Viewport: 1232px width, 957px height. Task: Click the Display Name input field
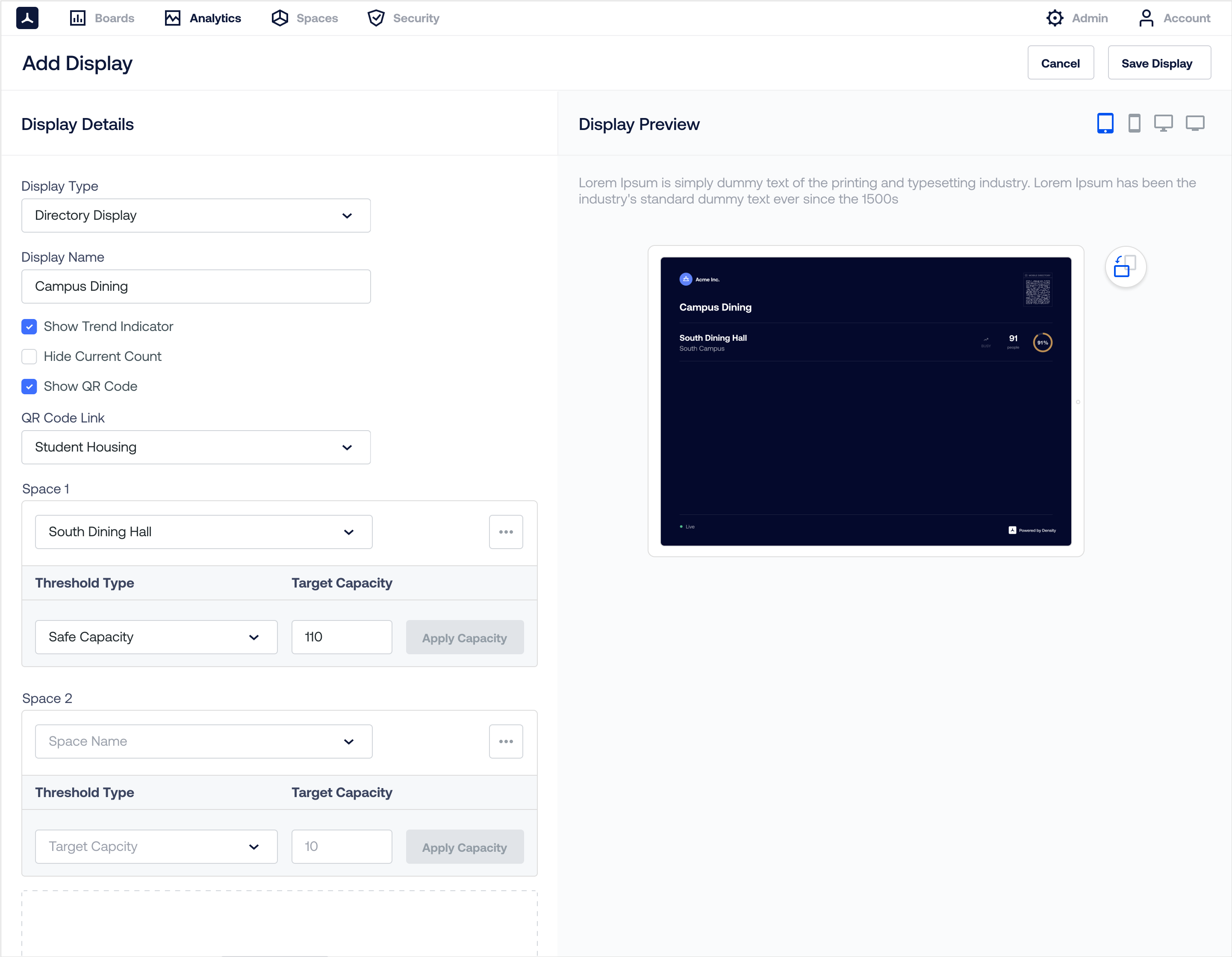coord(196,287)
